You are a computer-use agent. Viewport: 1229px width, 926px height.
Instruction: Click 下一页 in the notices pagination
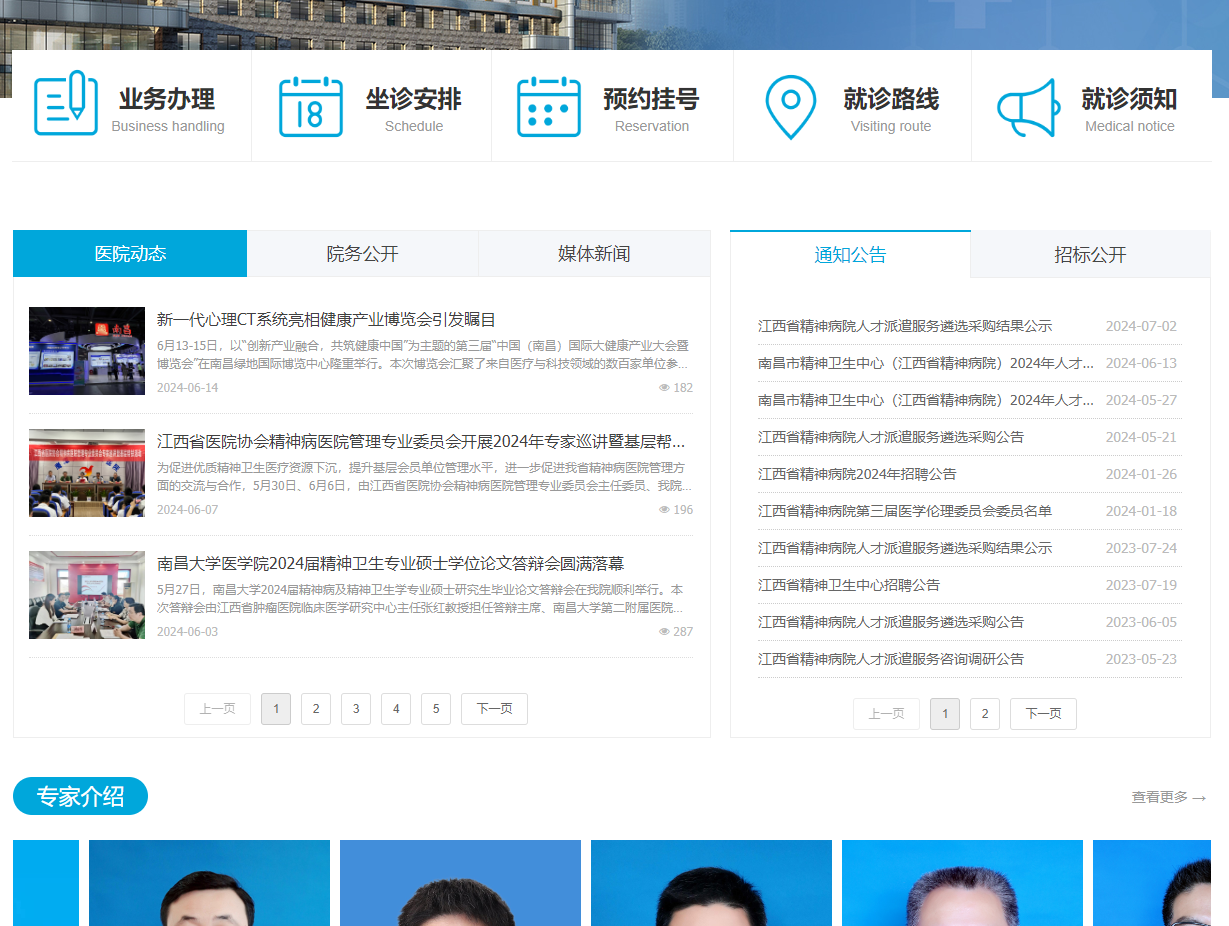[x=1043, y=714]
